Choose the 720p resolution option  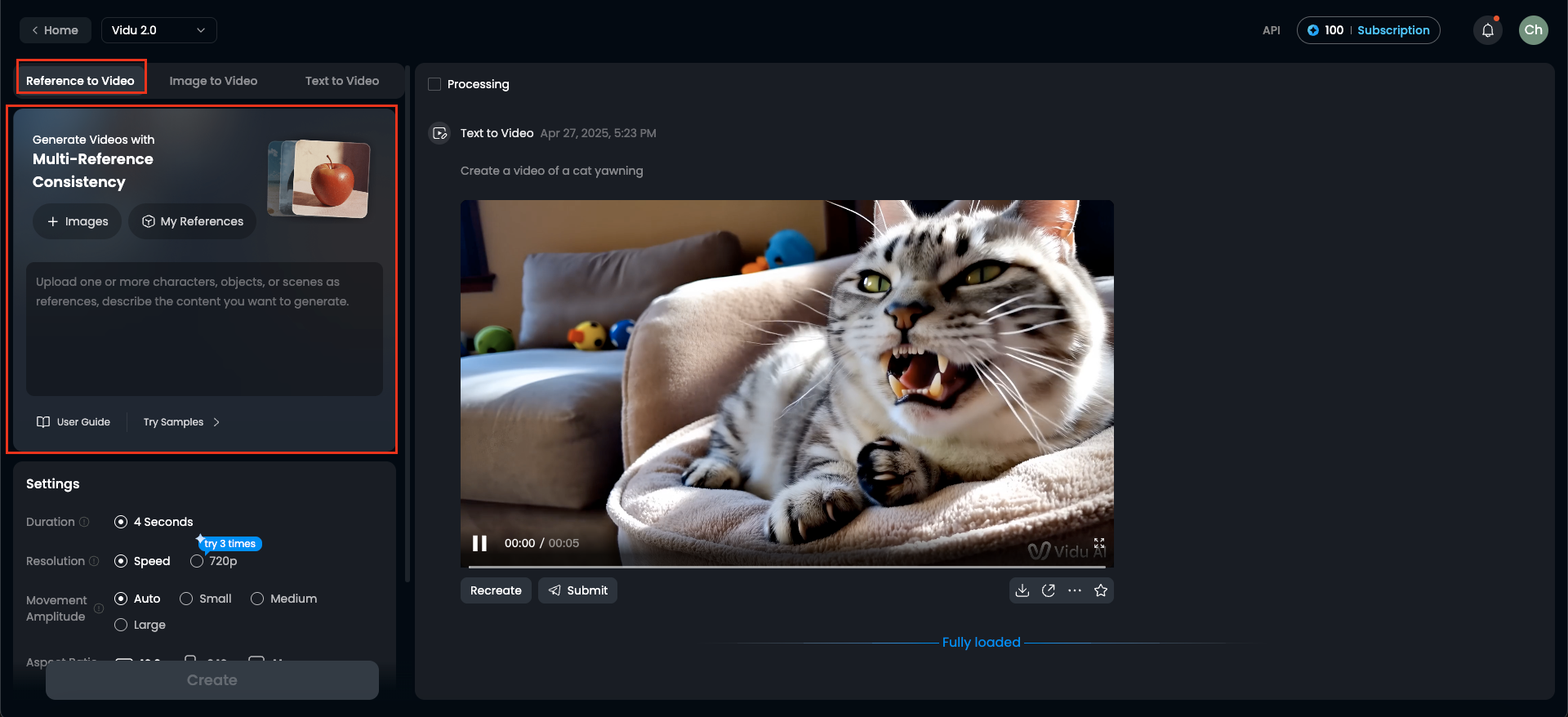214,561
